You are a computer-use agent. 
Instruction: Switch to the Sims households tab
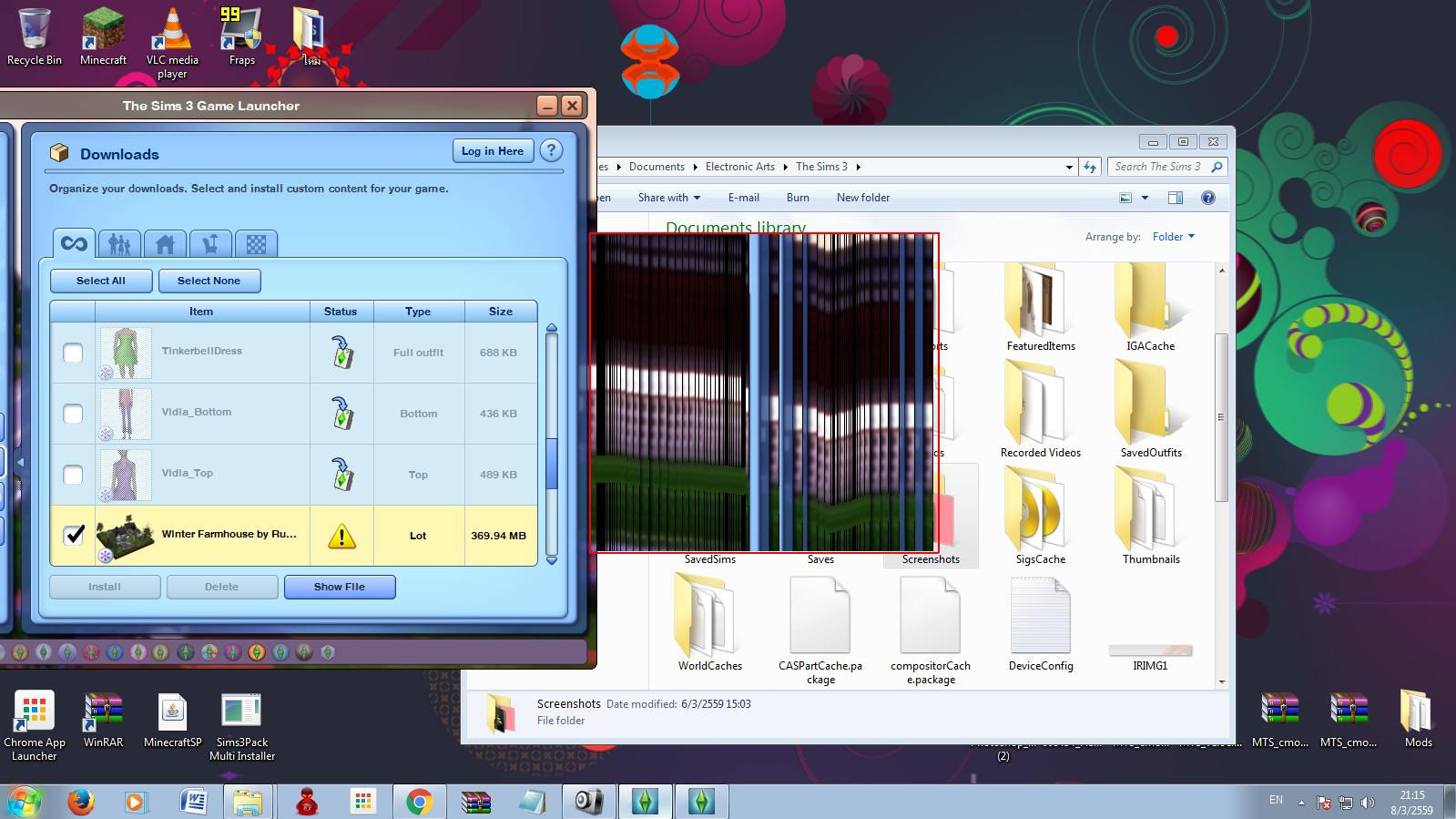(119, 244)
